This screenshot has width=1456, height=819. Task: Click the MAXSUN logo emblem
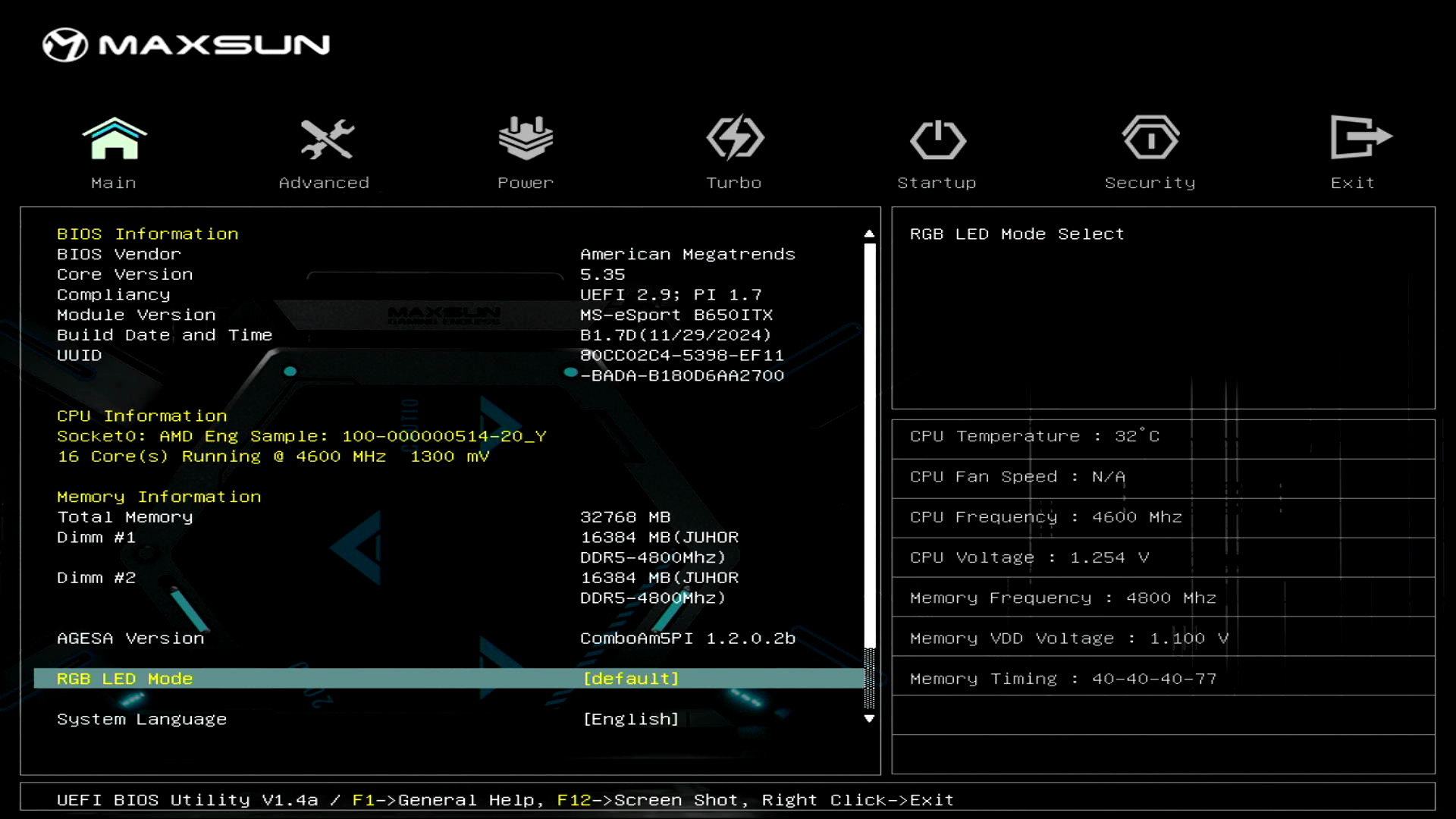click(65, 45)
